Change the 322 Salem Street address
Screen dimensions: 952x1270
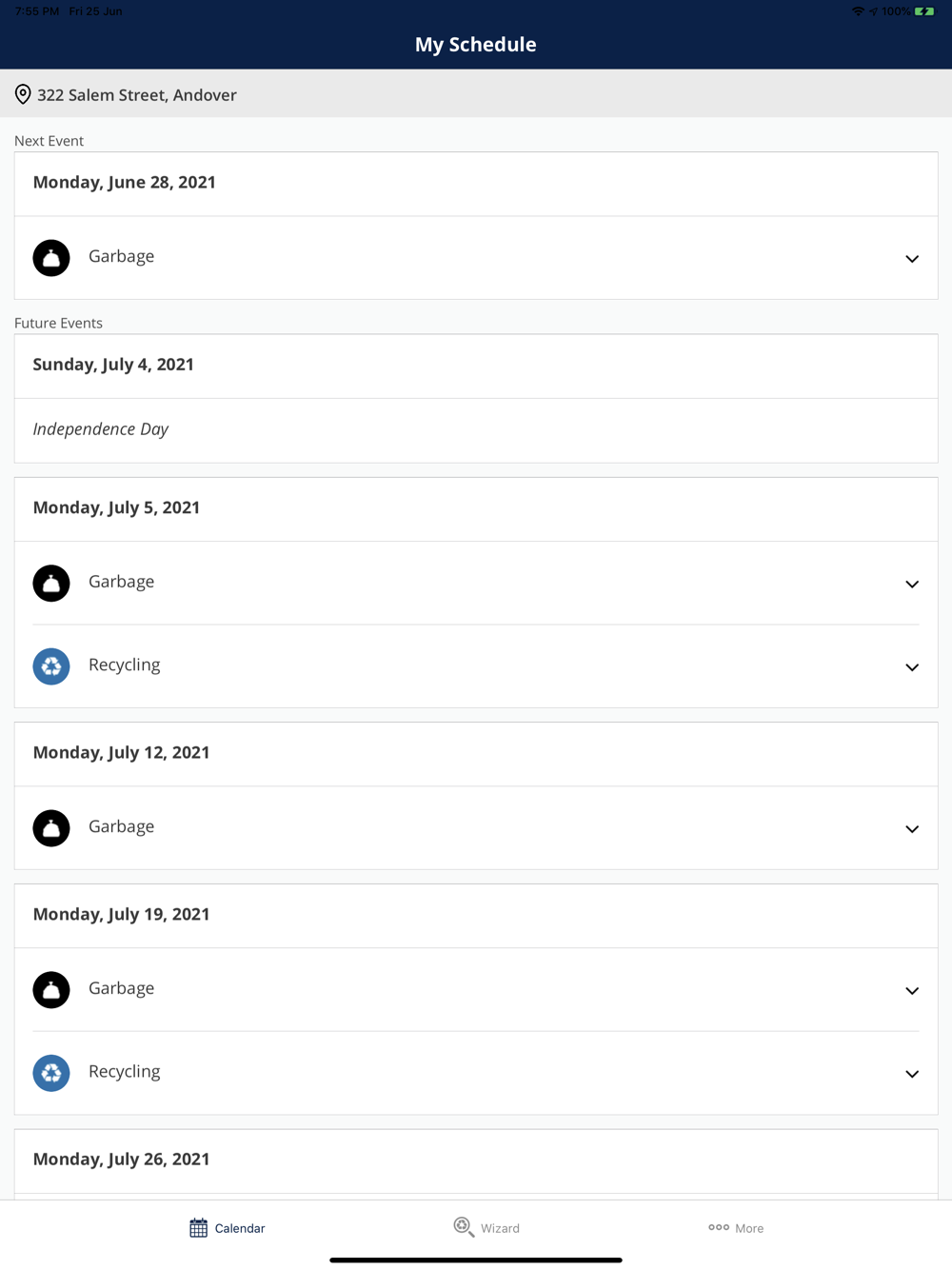137,94
